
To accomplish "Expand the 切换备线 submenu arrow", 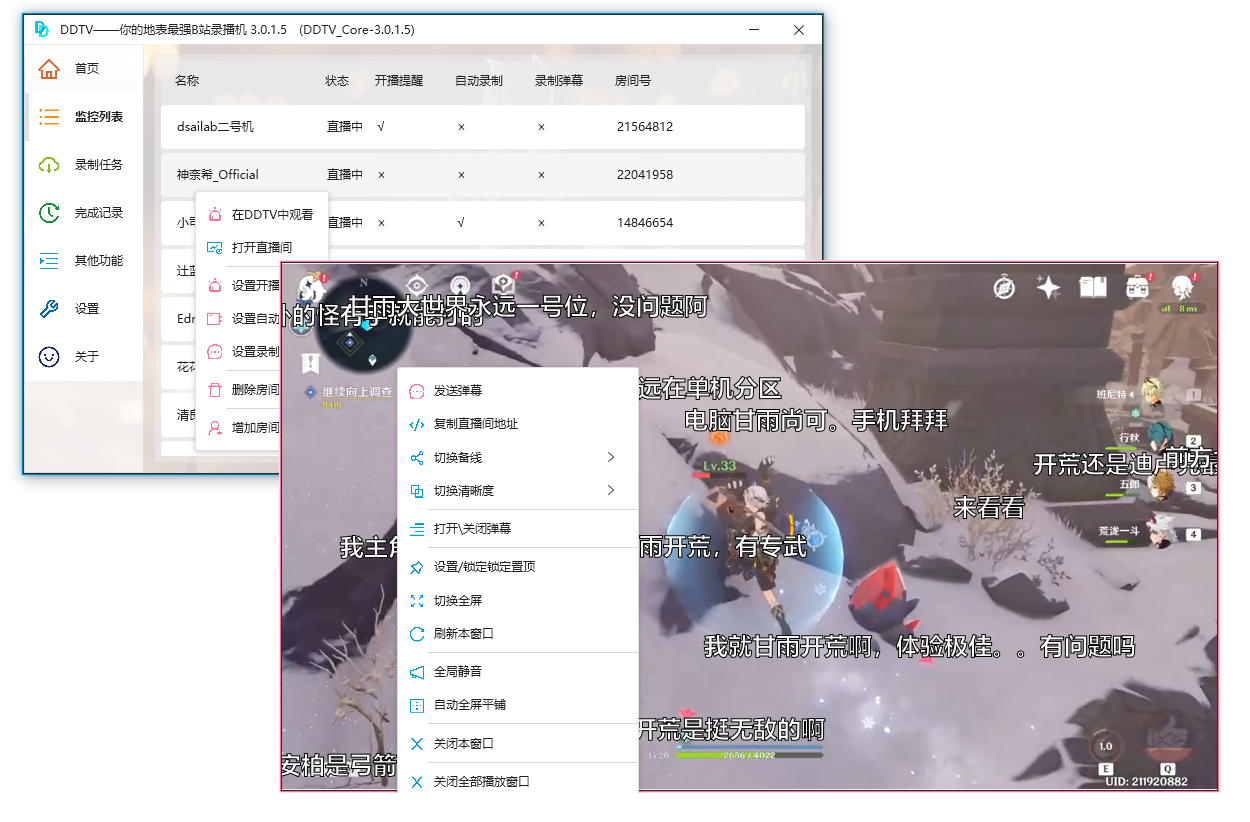I will coord(611,457).
